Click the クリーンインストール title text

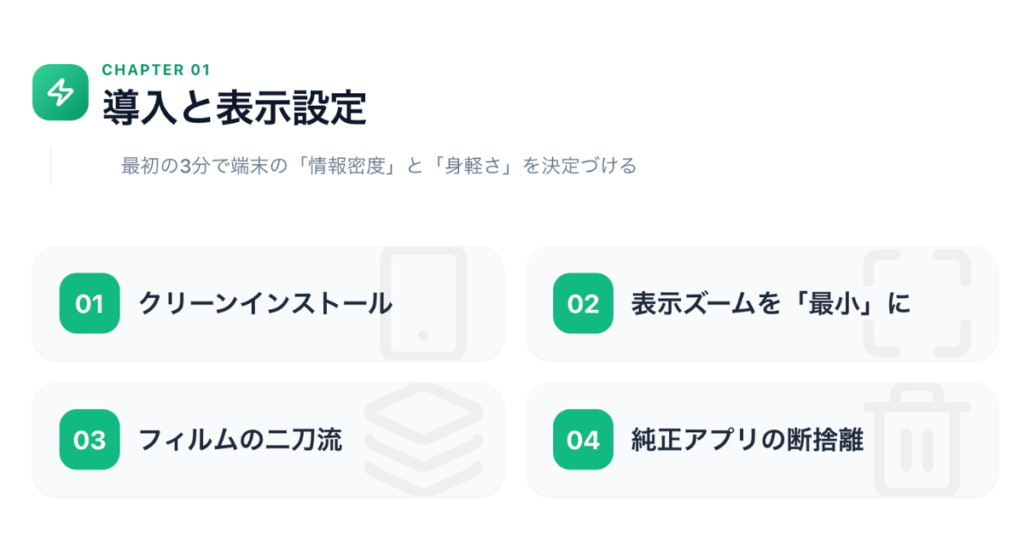pos(265,303)
